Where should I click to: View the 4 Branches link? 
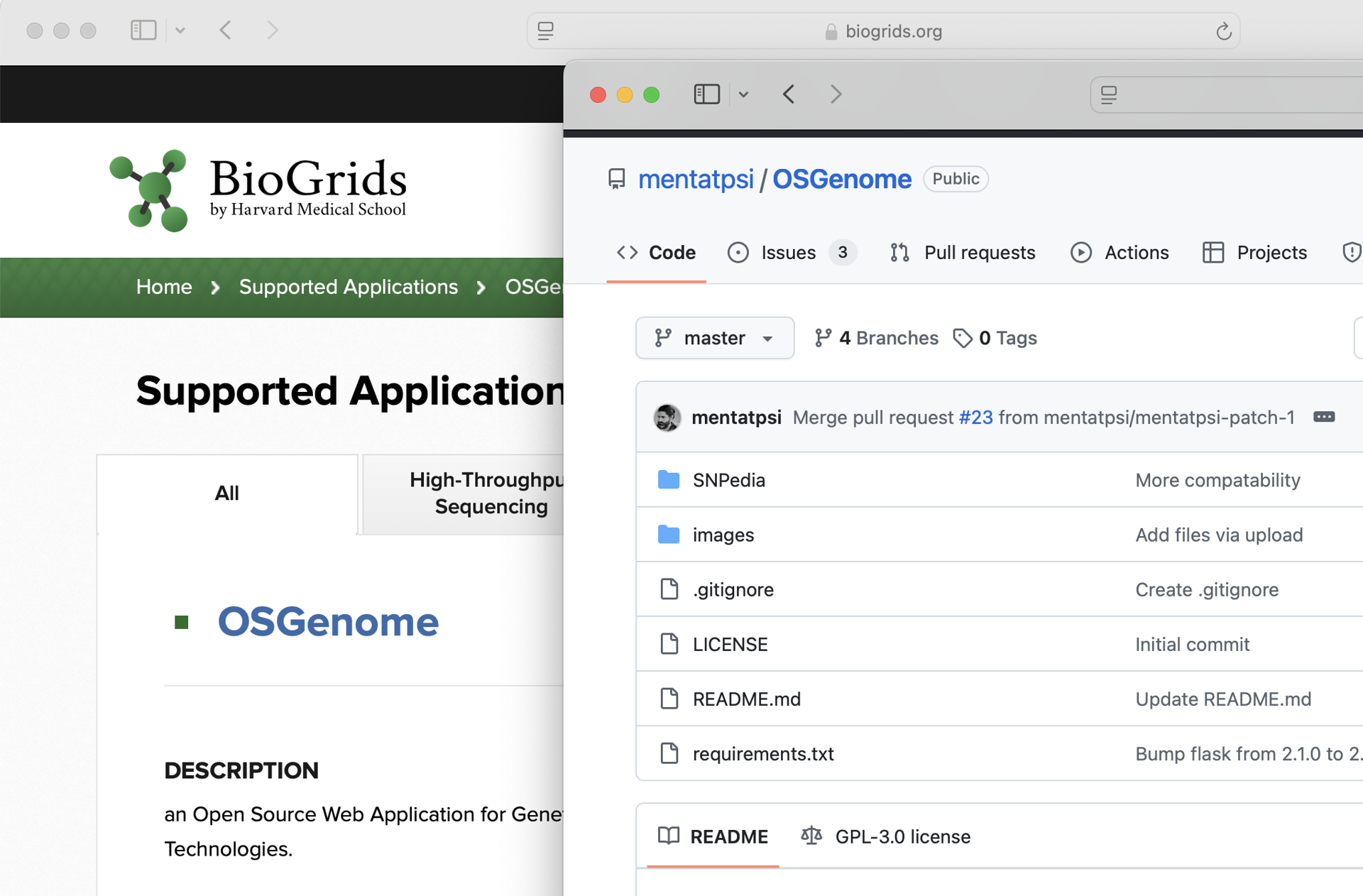[x=877, y=338]
